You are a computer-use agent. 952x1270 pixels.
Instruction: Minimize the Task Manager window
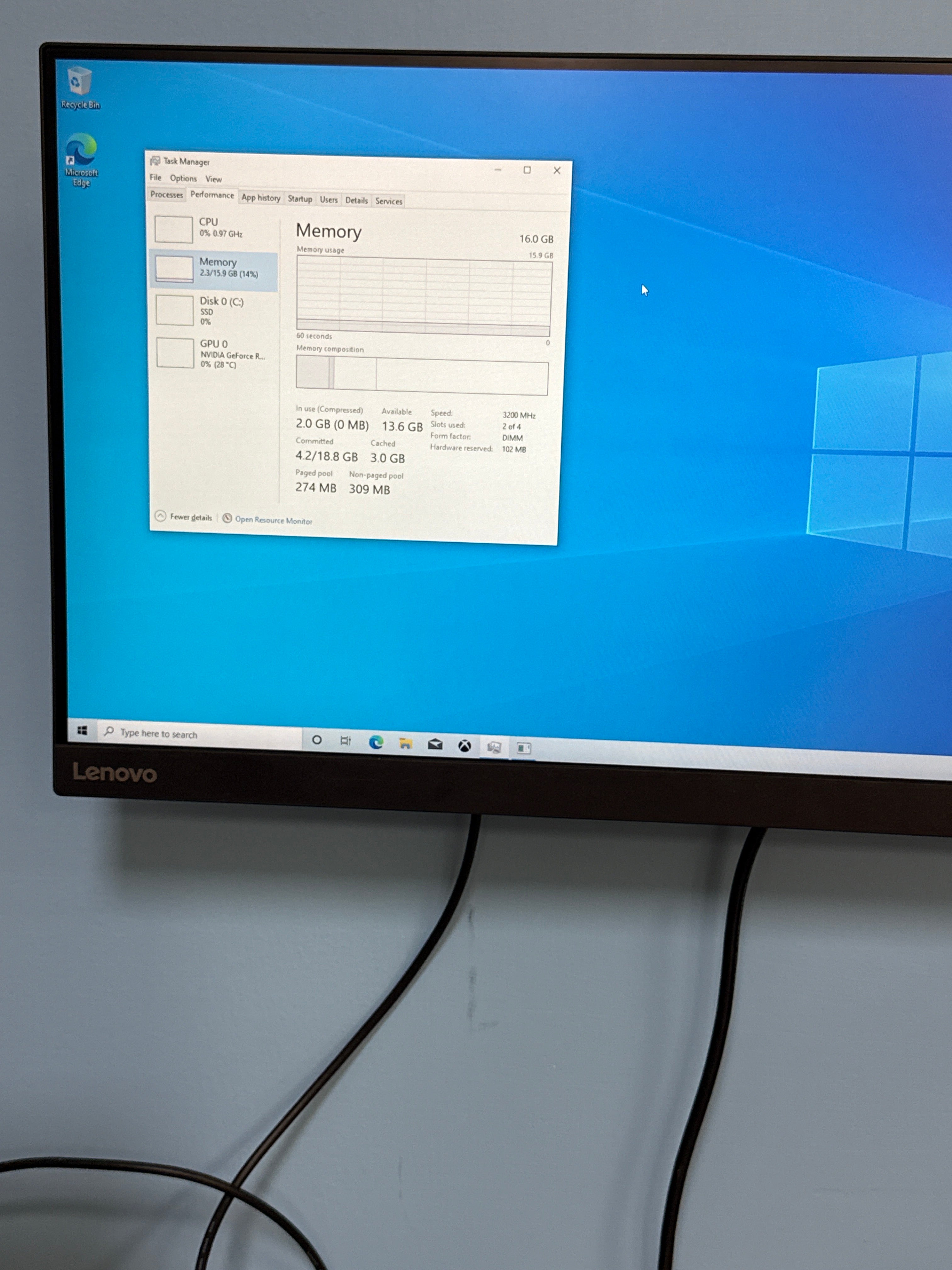(x=498, y=169)
